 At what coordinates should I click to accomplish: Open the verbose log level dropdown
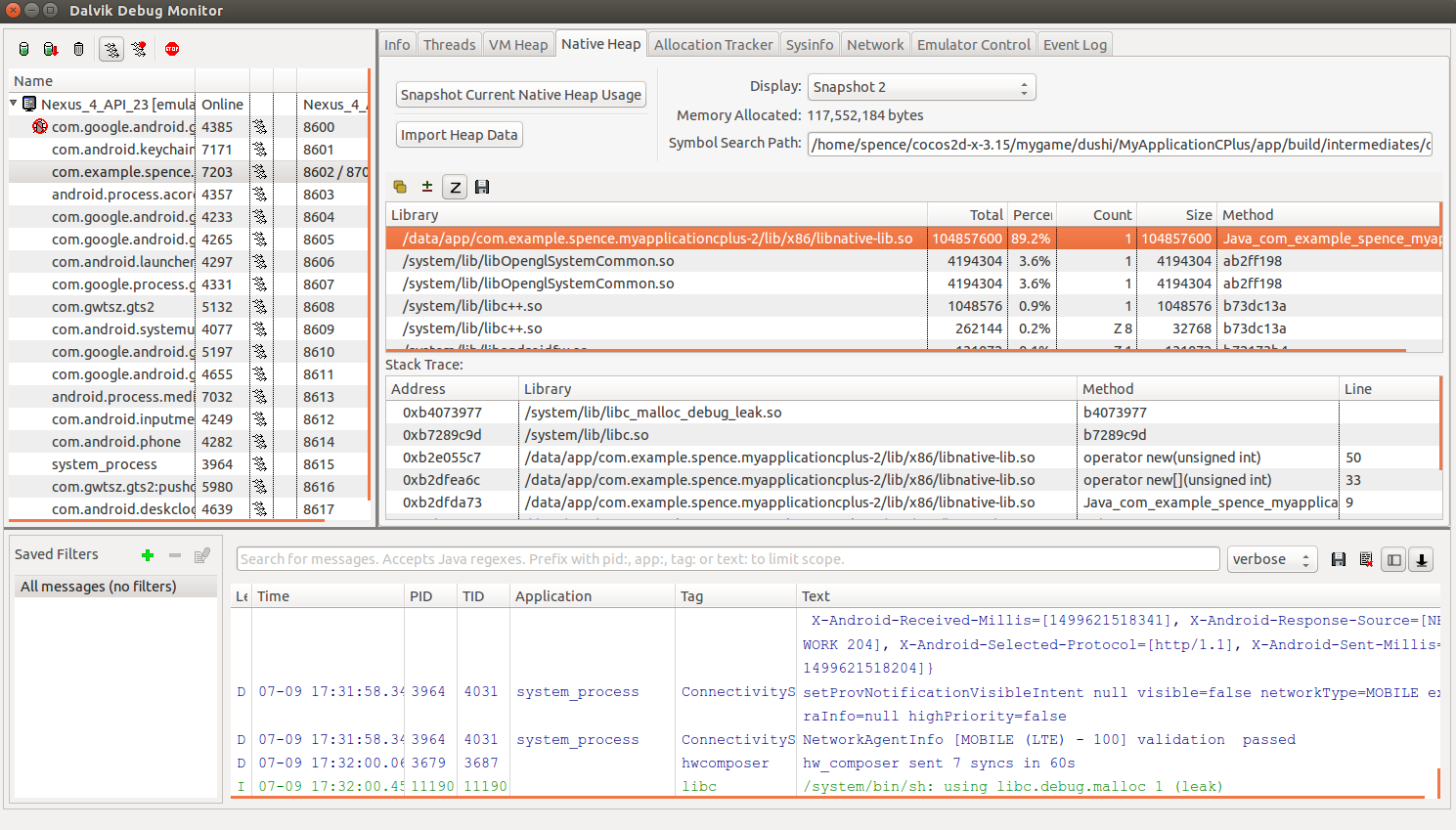coord(1271,559)
